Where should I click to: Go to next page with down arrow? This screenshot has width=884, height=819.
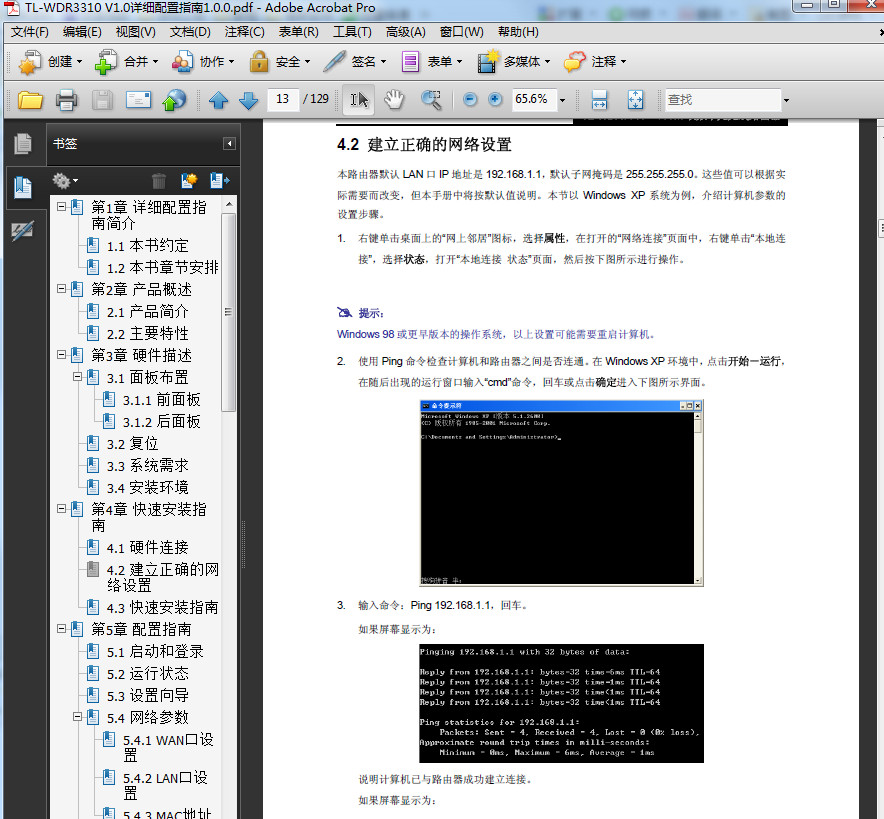(249, 101)
